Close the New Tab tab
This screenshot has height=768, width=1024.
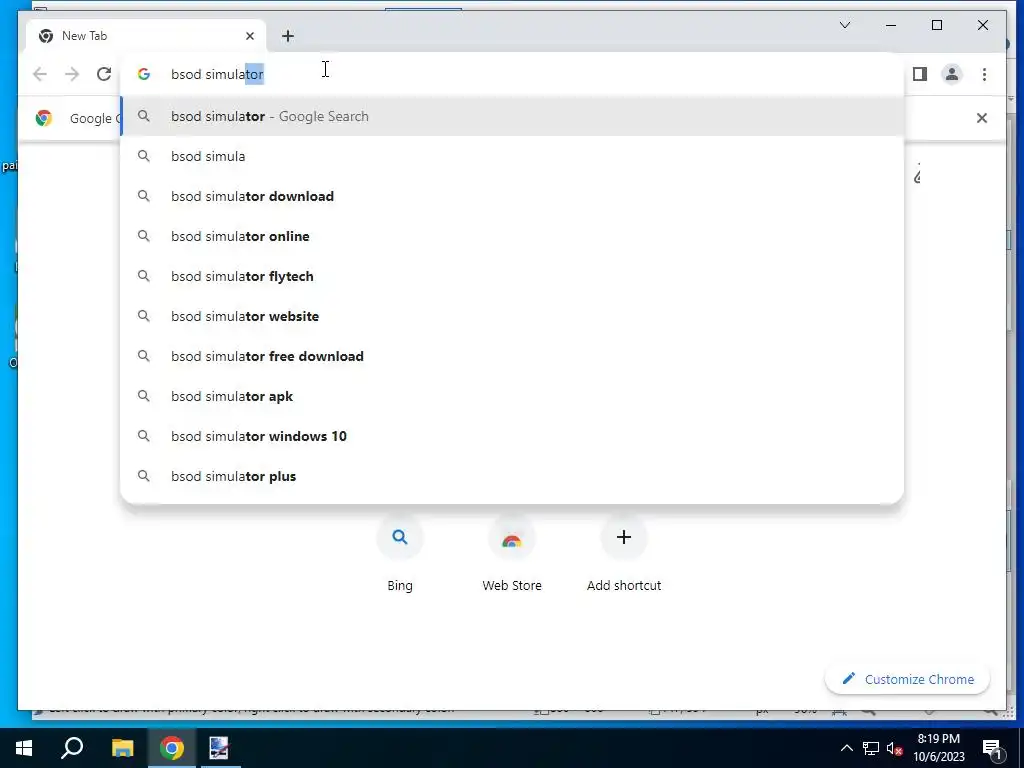249,36
